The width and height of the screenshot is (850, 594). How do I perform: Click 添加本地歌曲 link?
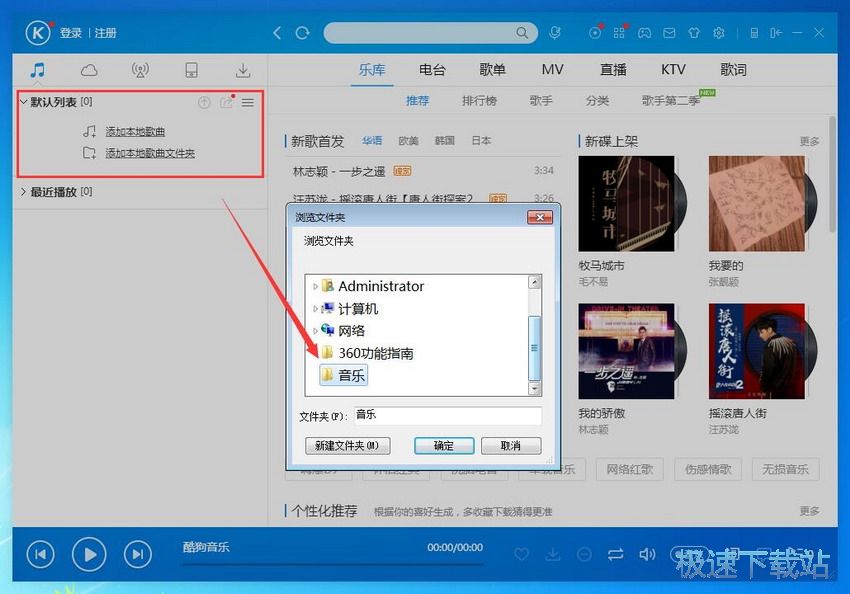(x=135, y=132)
